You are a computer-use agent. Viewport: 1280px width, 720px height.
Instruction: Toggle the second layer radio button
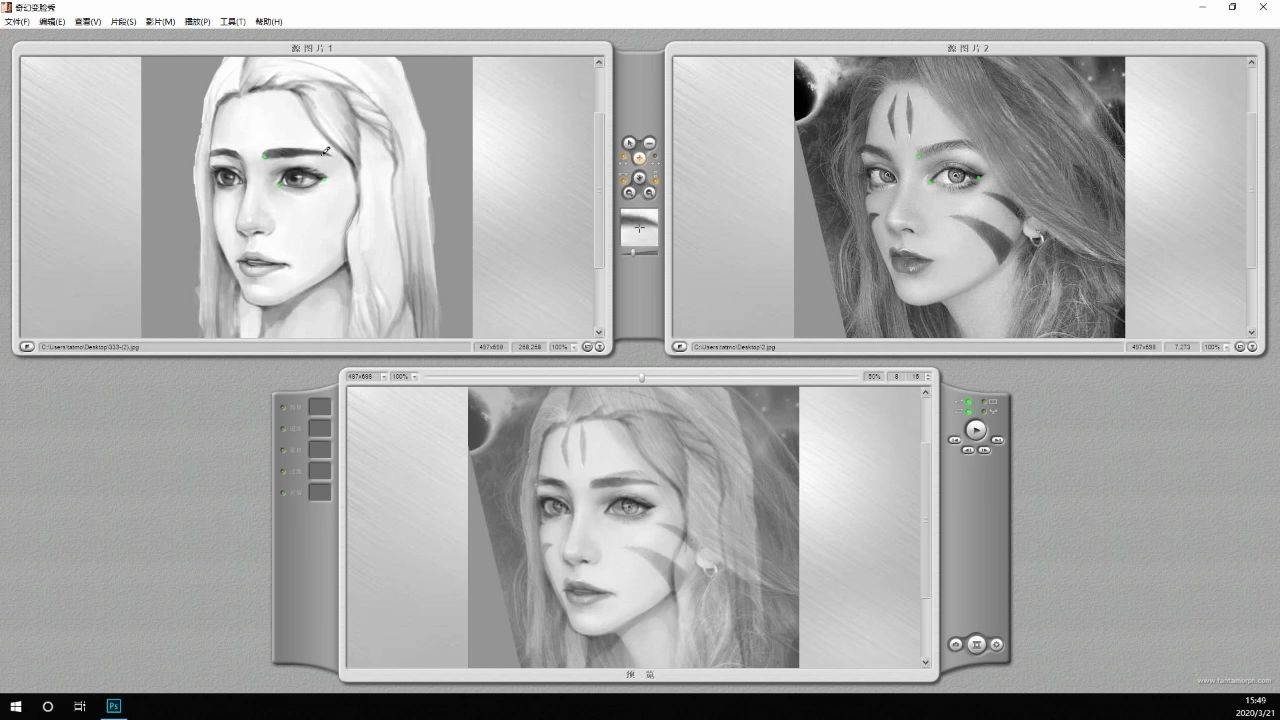[283, 428]
